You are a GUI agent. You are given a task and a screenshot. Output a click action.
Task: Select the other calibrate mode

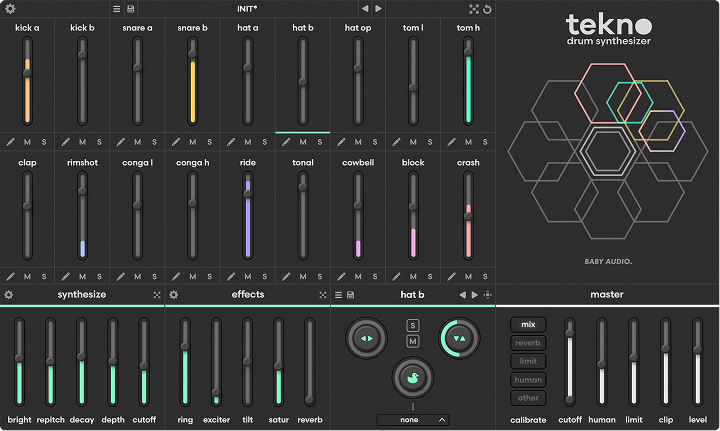tap(528, 398)
